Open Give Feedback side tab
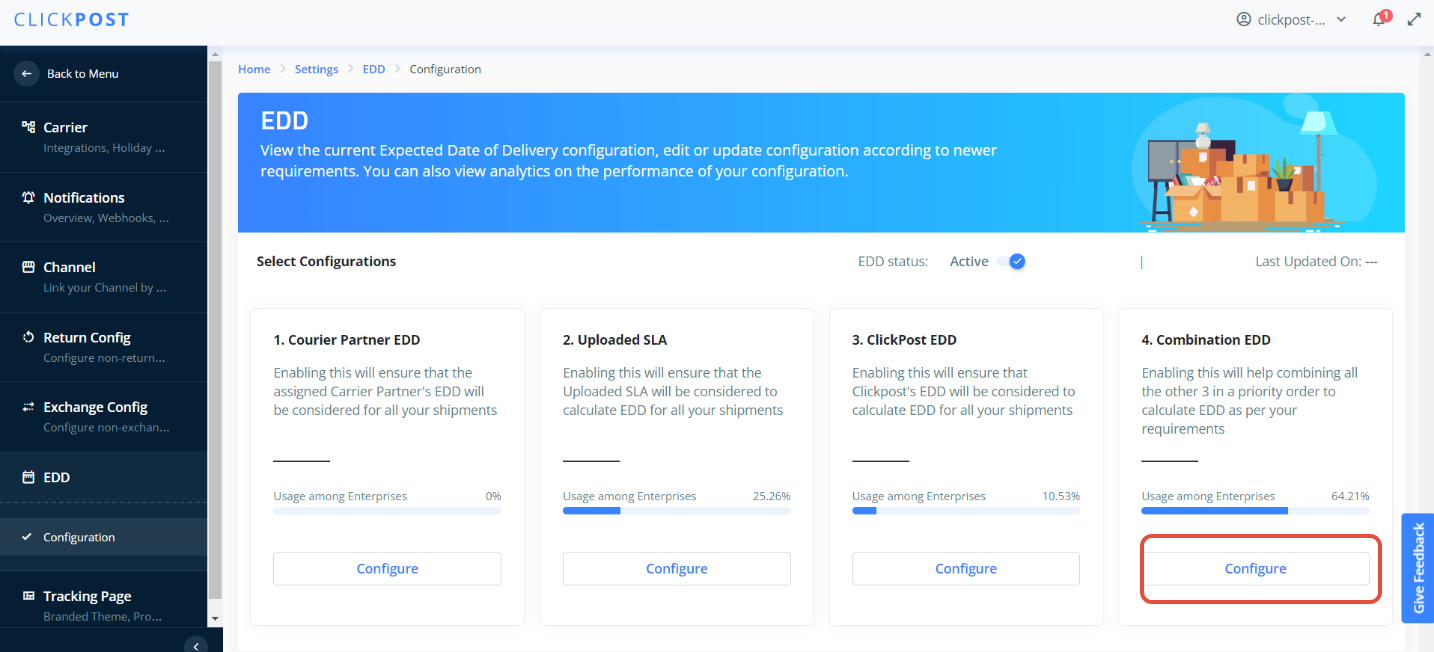 1418,568
